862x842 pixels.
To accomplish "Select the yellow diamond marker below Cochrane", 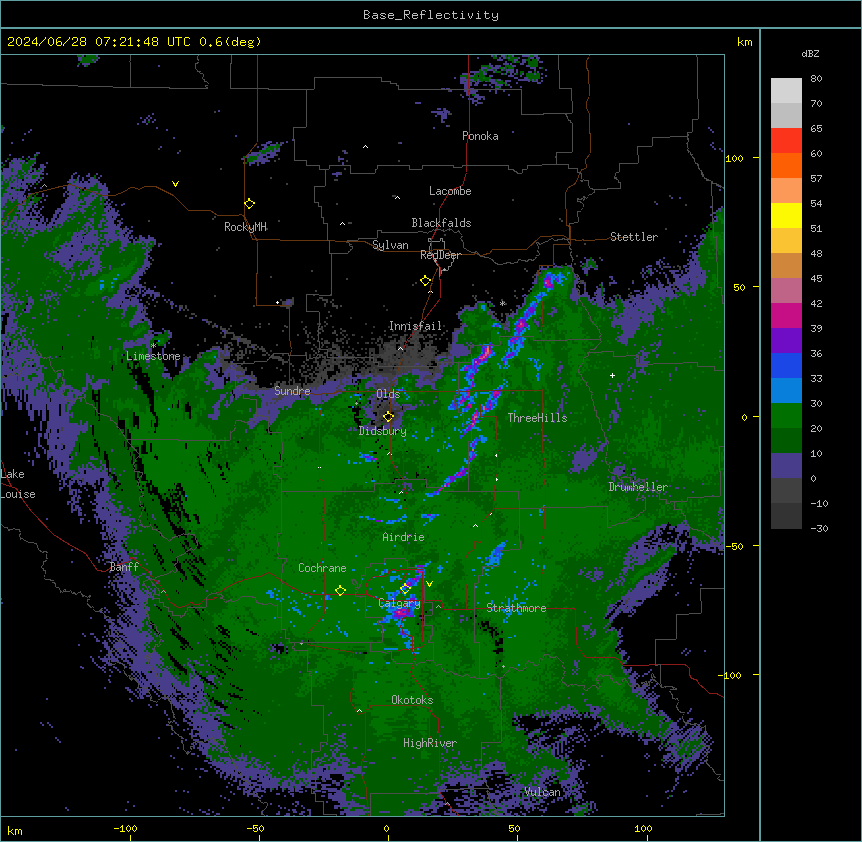I will pos(340,591).
